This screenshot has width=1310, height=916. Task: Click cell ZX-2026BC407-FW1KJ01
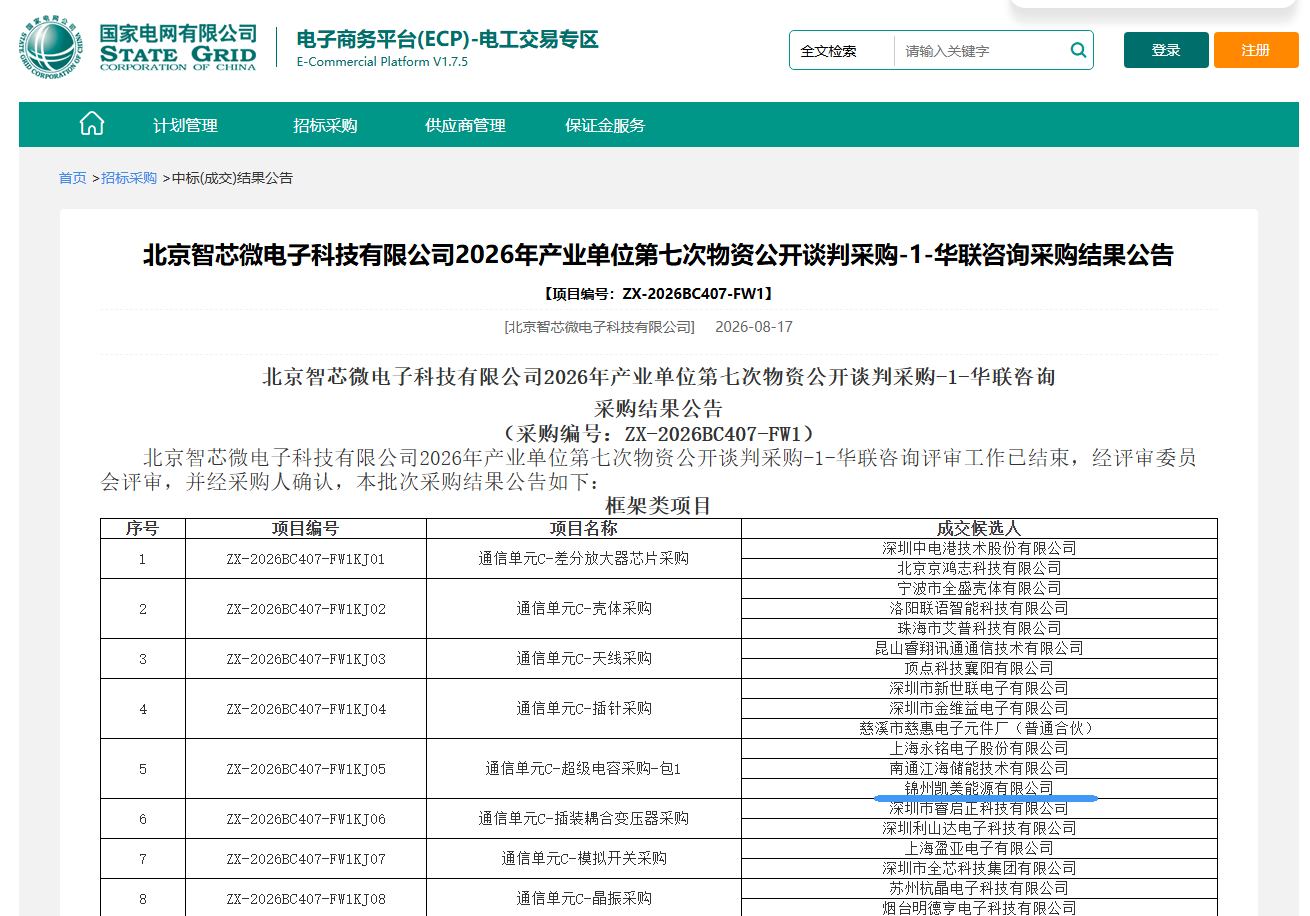306,558
